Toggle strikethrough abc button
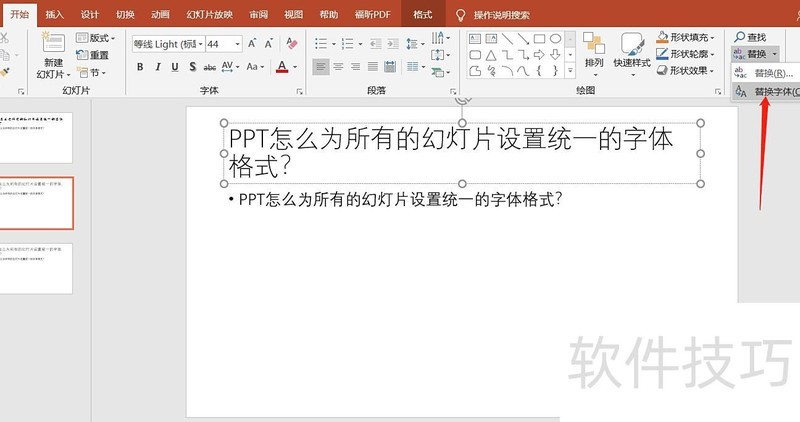 [210, 67]
